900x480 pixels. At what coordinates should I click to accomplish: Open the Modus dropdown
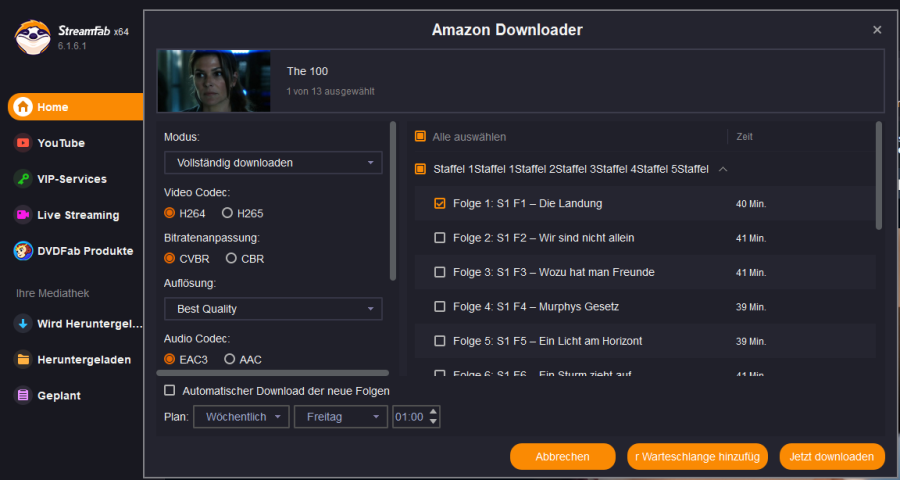pos(273,163)
